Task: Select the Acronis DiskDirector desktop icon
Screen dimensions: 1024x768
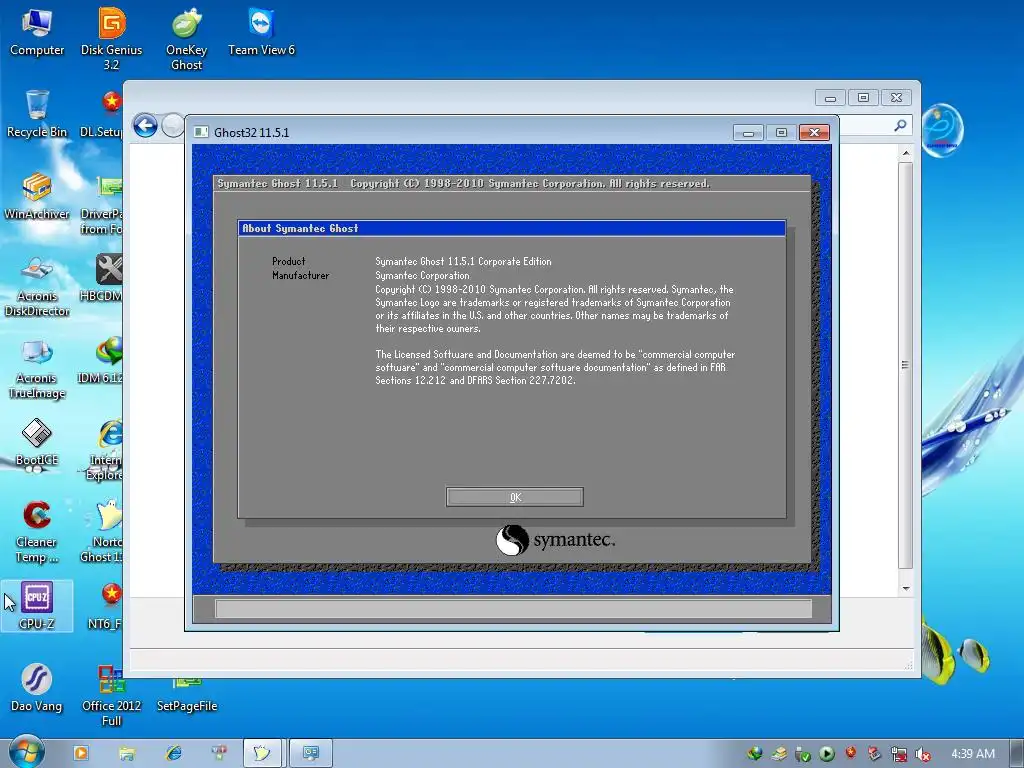Action: tap(37, 286)
